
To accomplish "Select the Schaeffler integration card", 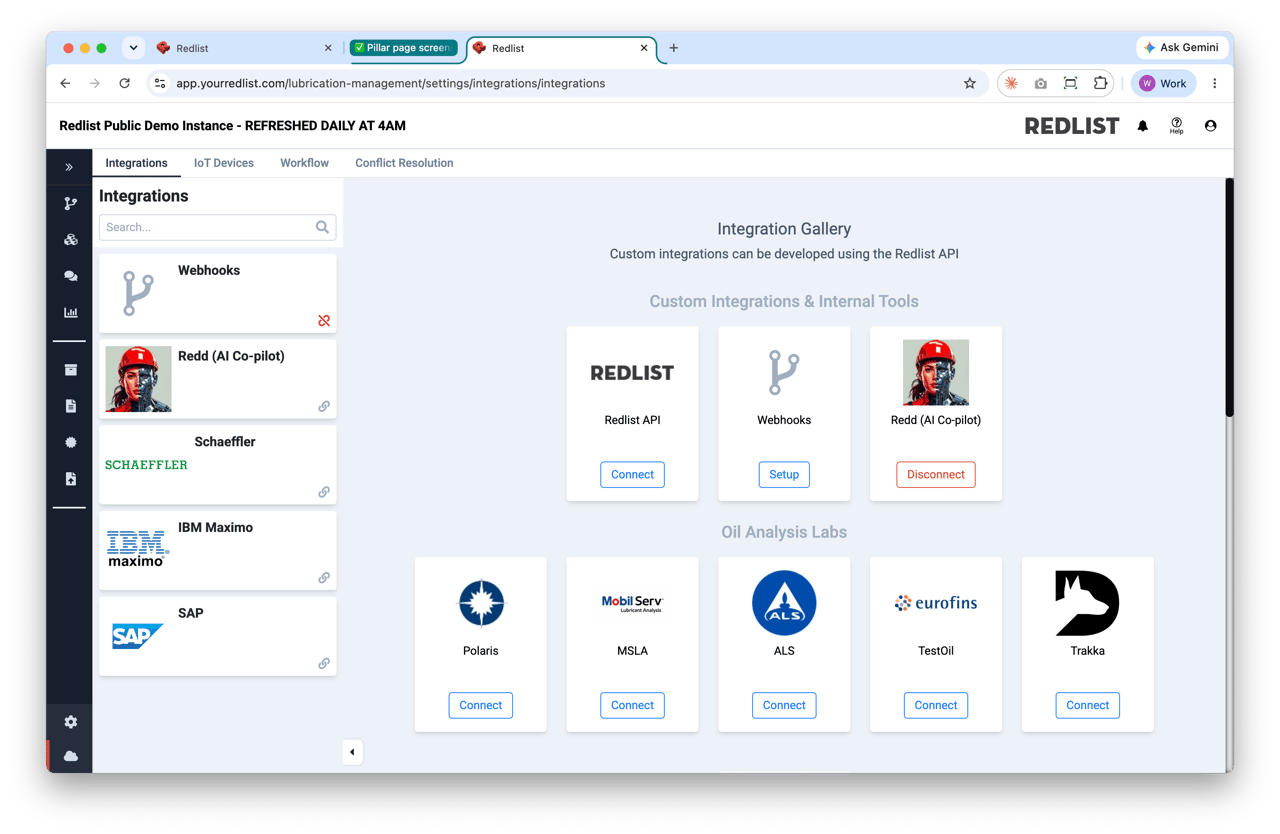I will [217, 465].
